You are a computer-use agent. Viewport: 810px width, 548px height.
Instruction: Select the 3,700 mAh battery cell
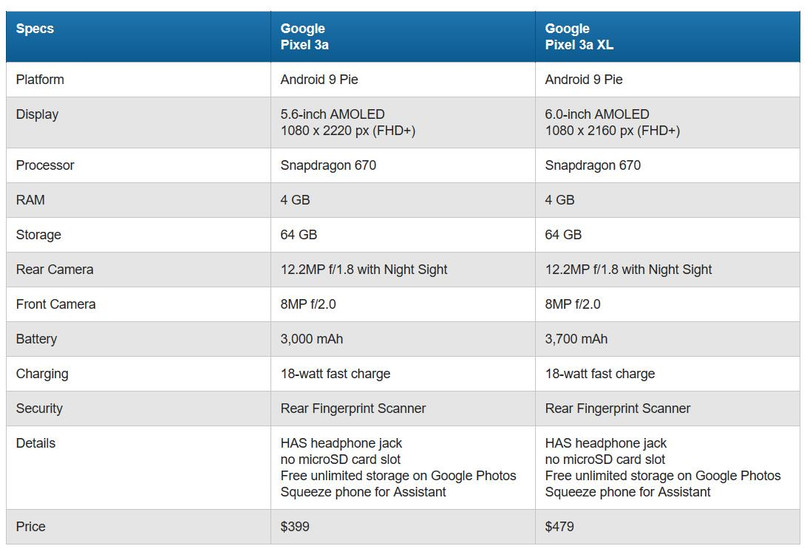point(576,339)
